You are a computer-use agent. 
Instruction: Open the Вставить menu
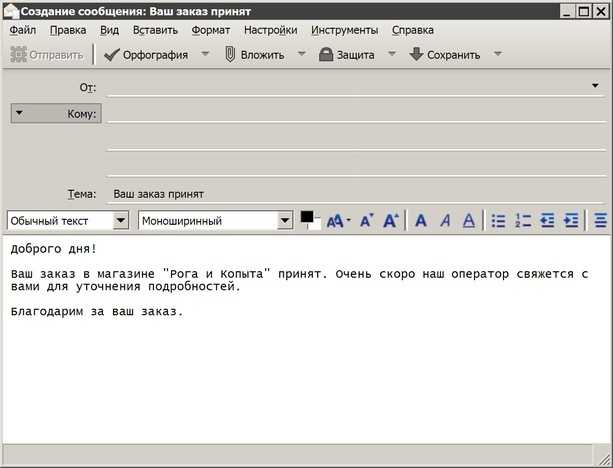point(155,30)
